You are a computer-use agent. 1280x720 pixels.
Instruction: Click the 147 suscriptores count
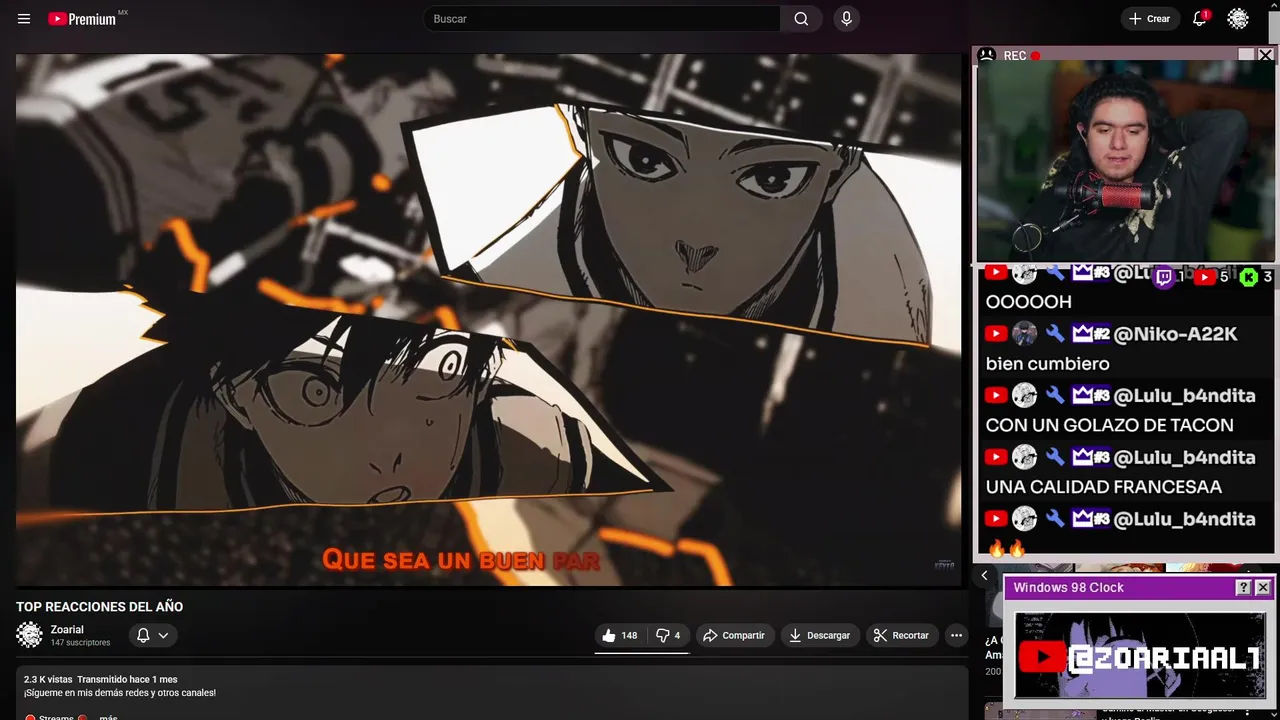tap(80, 643)
